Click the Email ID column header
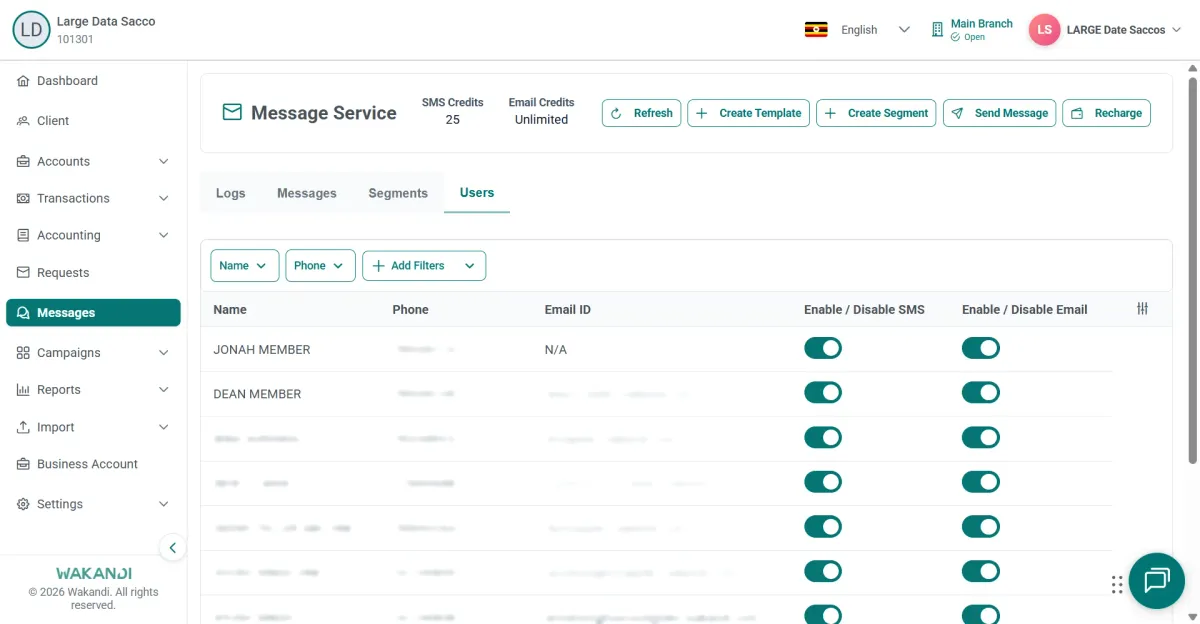 tap(568, 310)
